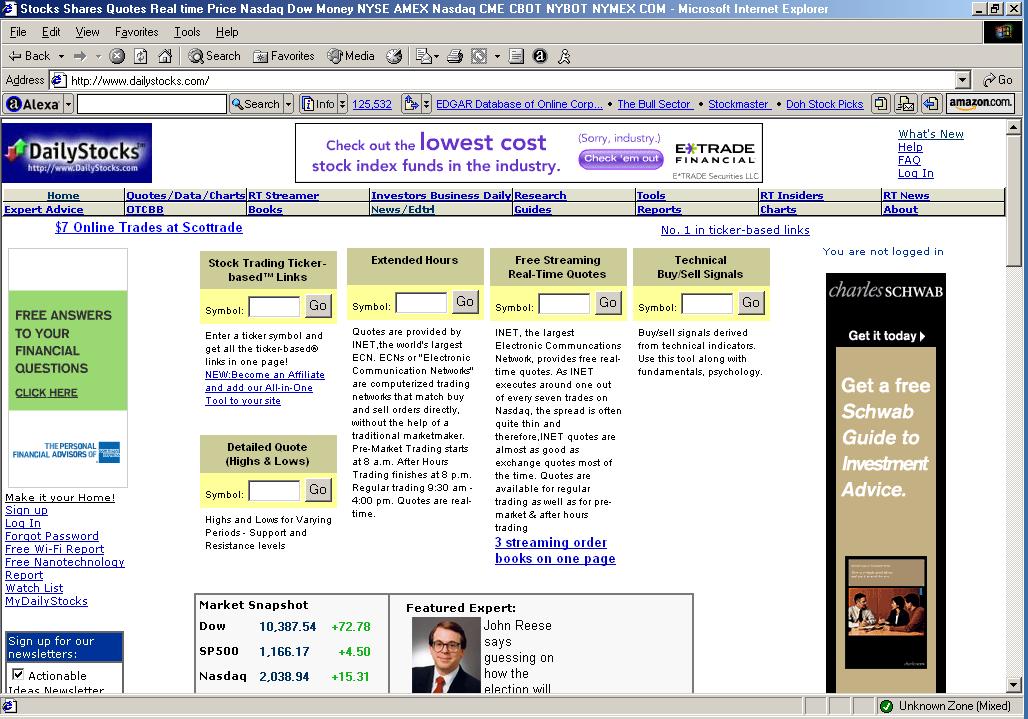Open the Favorites menu

tap(136, 32)
